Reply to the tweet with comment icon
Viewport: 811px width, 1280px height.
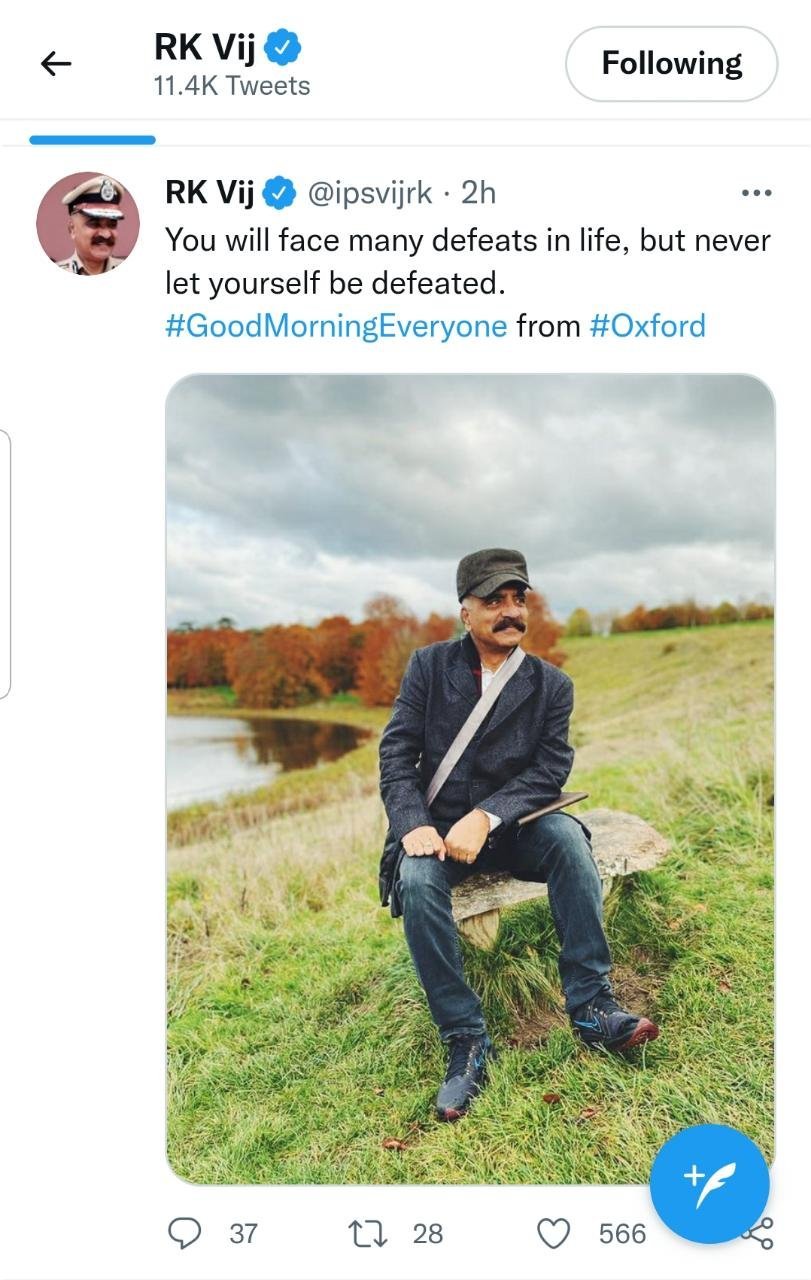pyautogui.click(x=183, y=1233)
